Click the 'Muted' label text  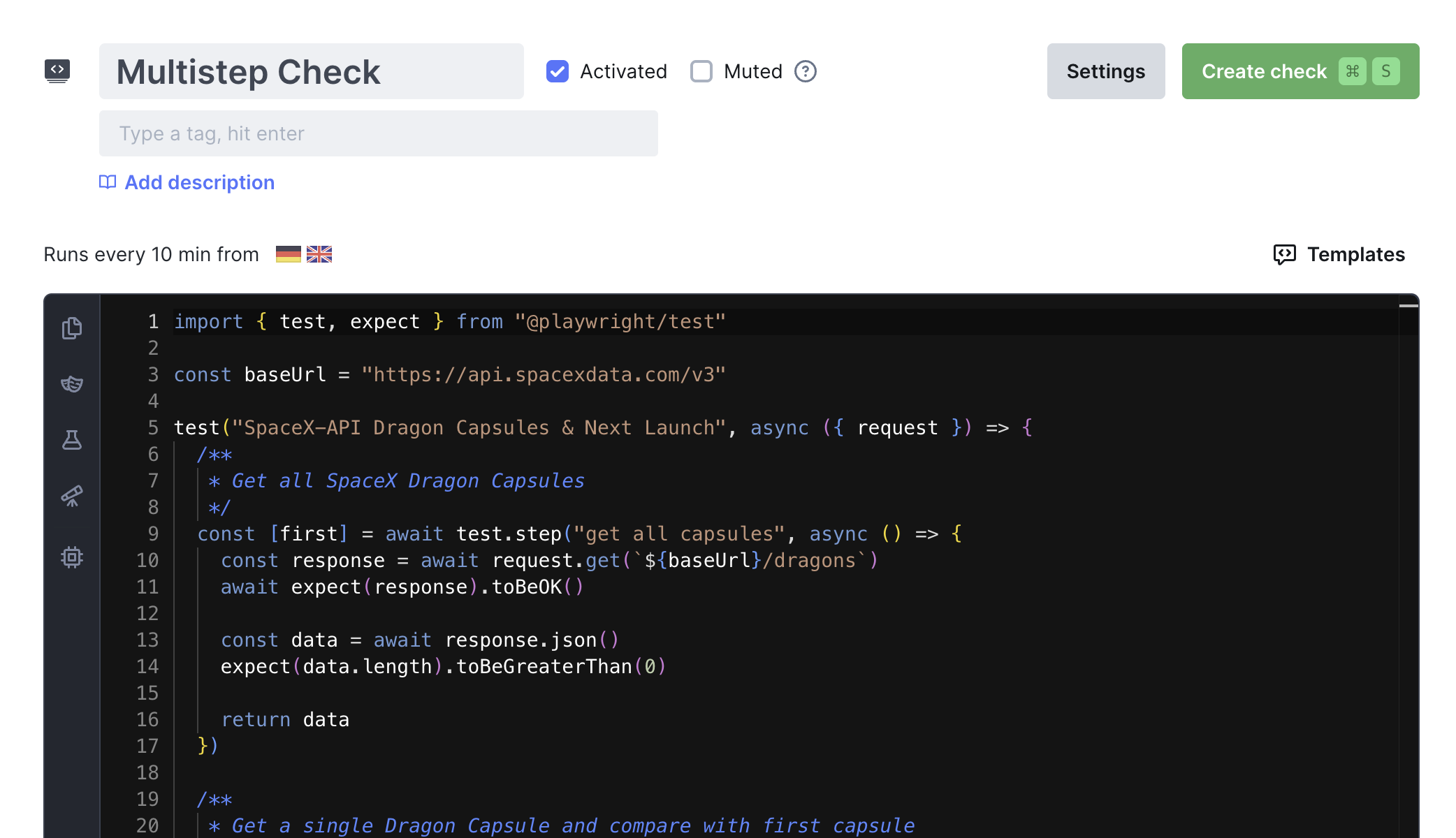[752, 71]
